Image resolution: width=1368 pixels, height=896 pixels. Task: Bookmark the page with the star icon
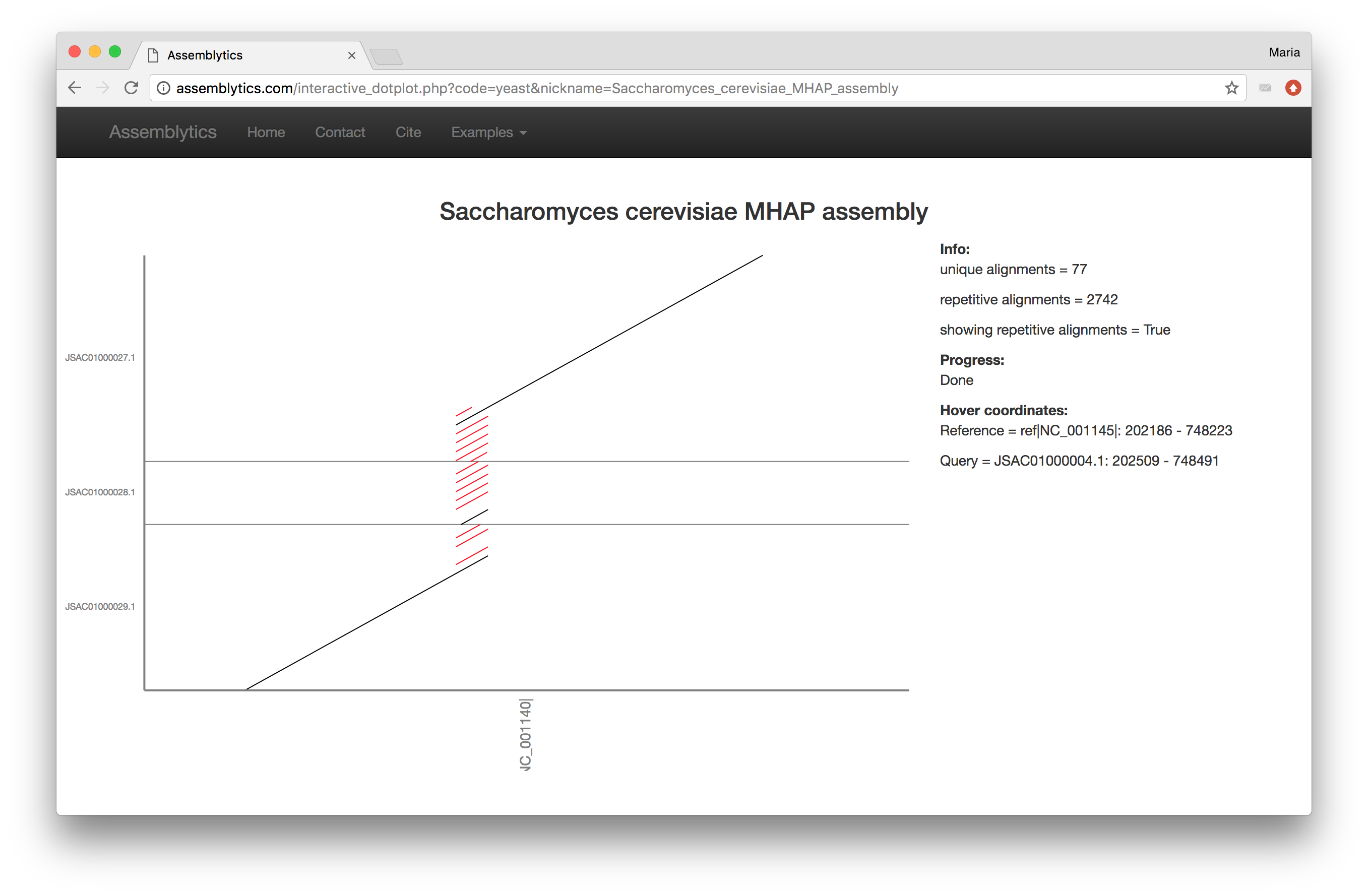point(1231,87)
